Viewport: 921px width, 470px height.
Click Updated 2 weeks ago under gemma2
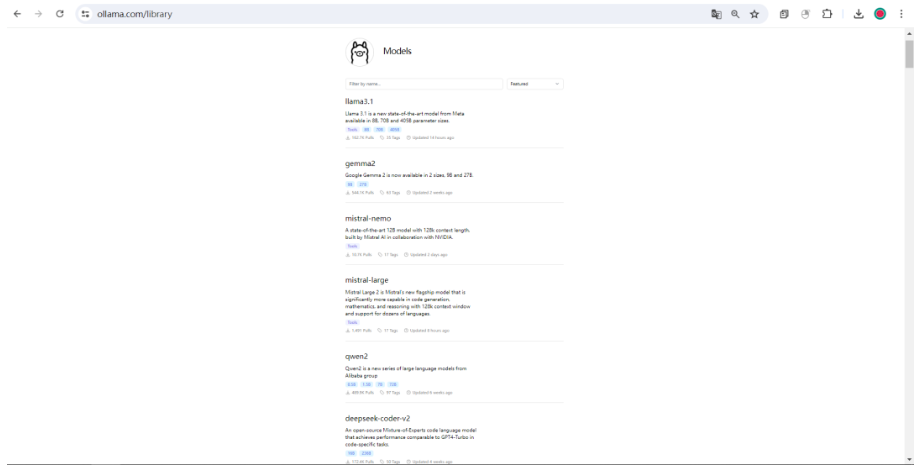coord(429,193)
